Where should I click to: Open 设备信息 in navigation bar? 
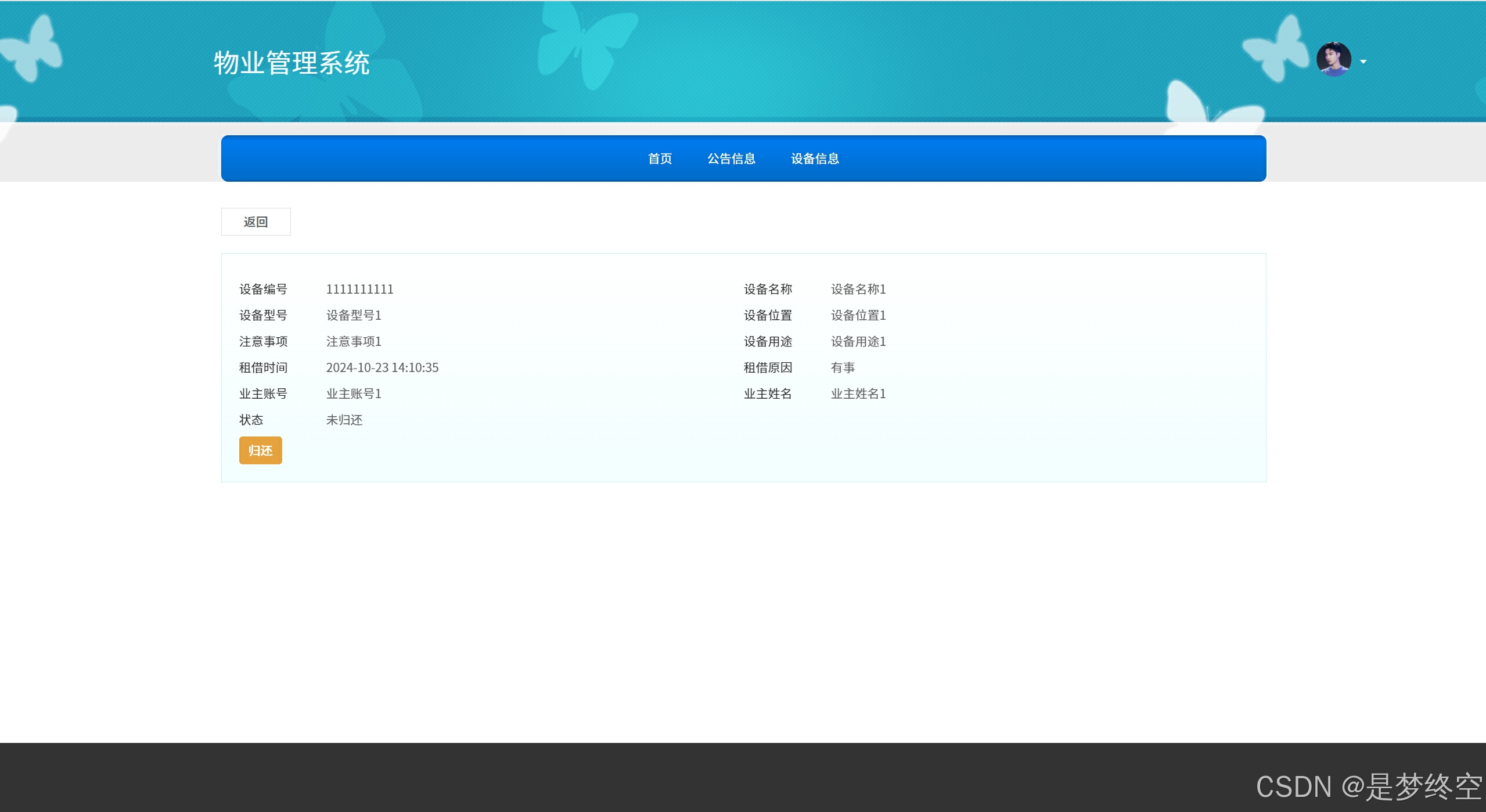click(815, 158)
